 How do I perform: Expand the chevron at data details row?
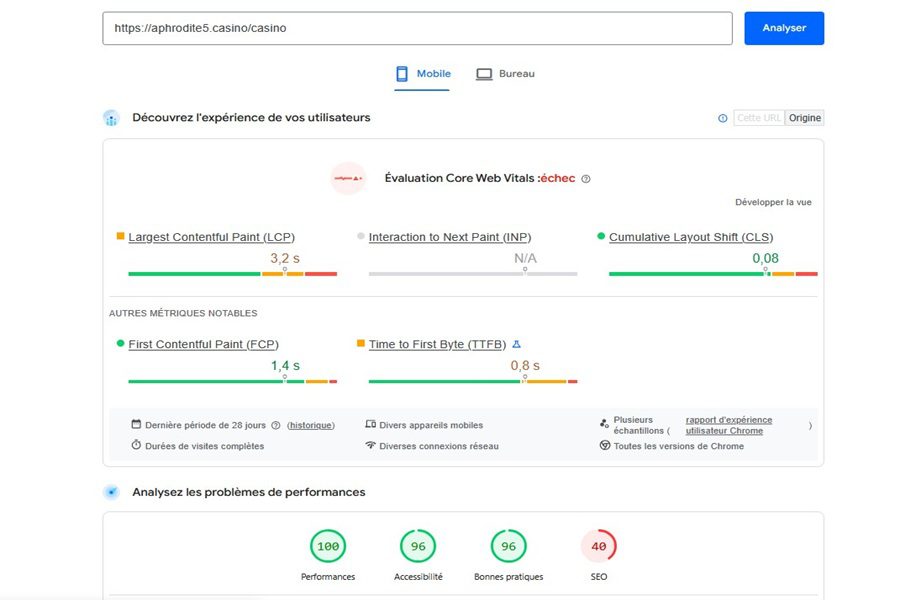coord(810,426)
